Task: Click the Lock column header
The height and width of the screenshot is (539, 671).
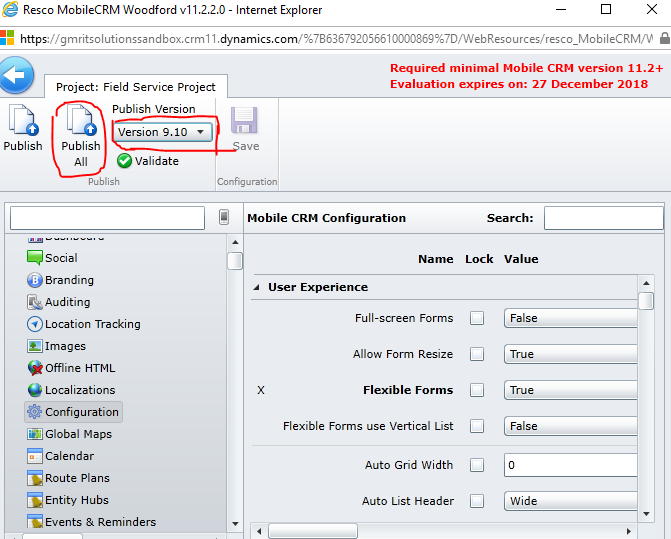Action: [x=479, y=259]
